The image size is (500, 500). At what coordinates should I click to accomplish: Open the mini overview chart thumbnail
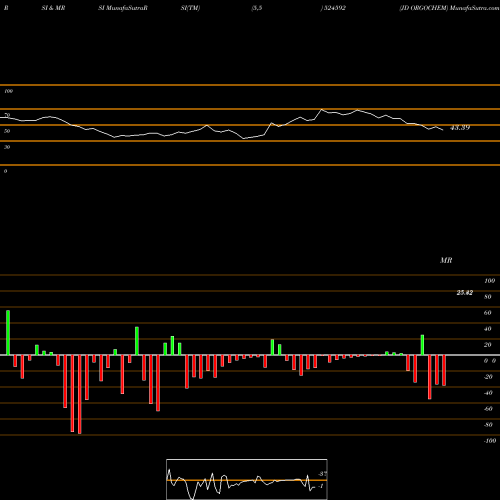tap(247, 479)
